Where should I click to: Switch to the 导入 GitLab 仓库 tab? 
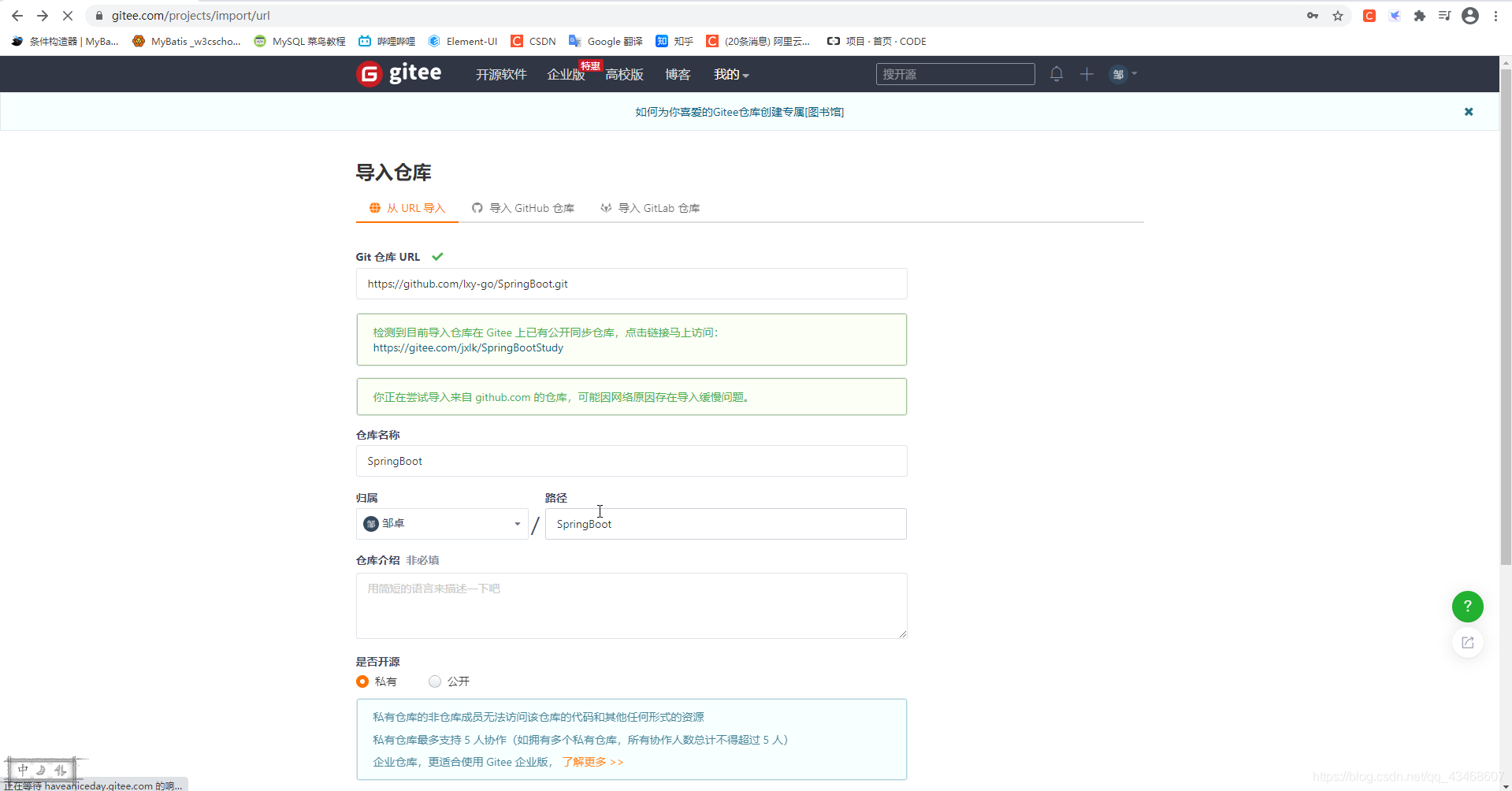(649, 207)
